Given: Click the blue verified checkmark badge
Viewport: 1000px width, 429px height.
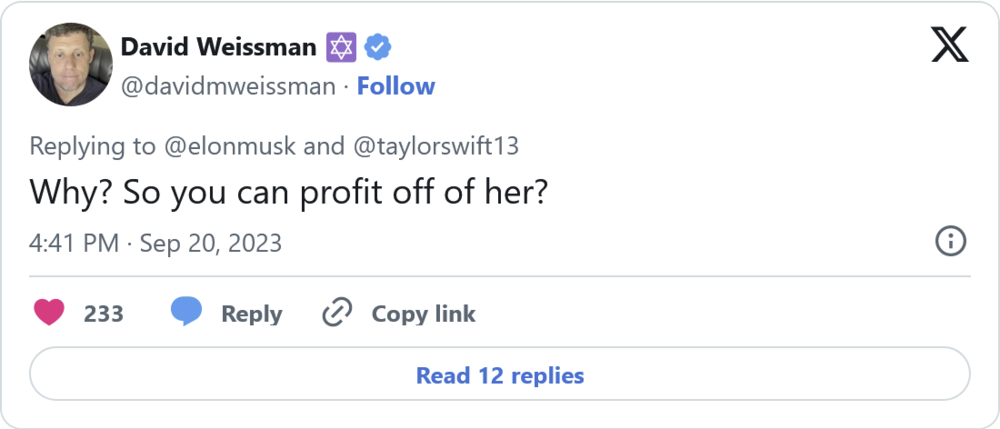Looking at the screenshot, I should point(377,46).
